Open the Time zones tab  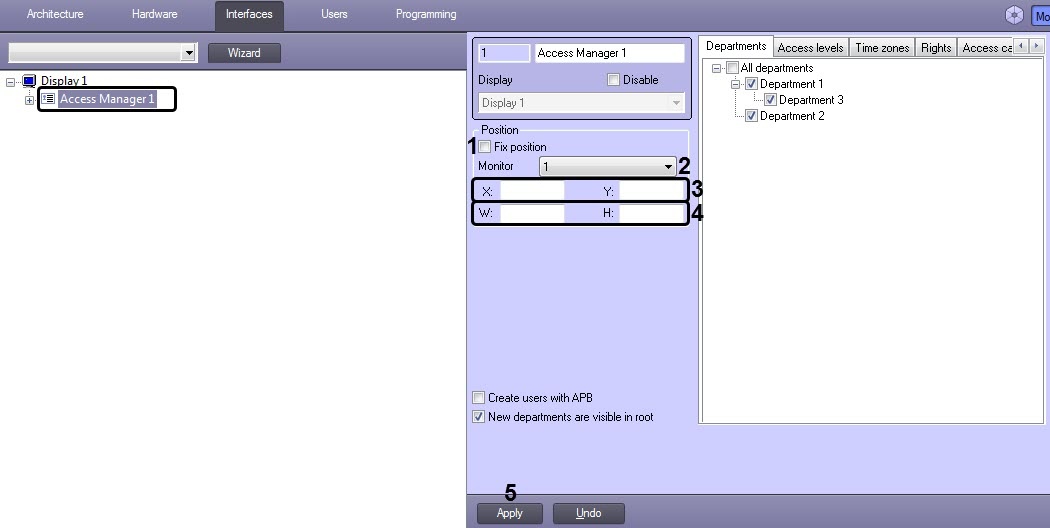click(882, 48)
